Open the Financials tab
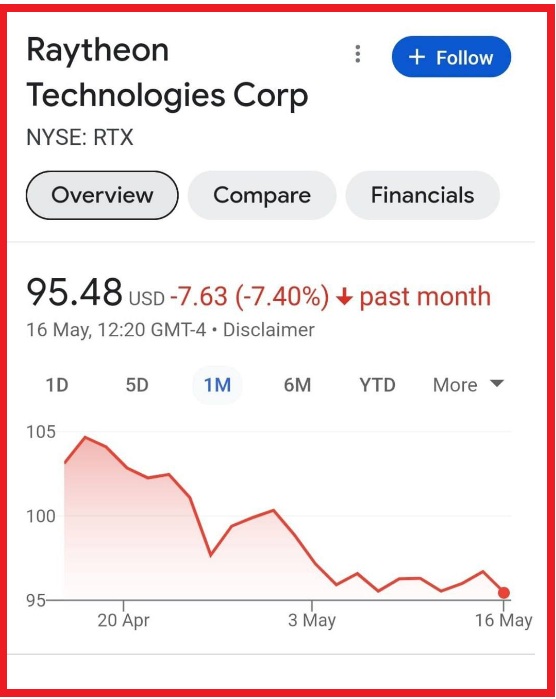Viewport: 556px width, 699px height. pos(422,195)
